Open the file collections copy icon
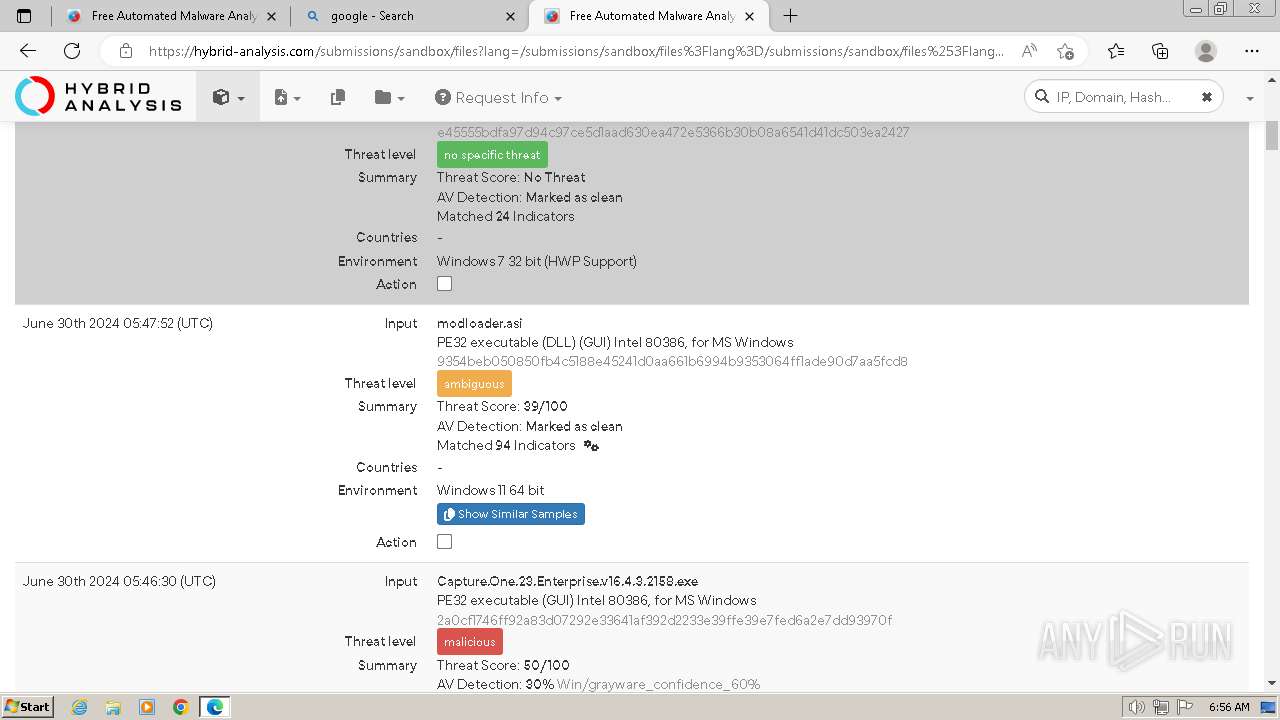 338,97
